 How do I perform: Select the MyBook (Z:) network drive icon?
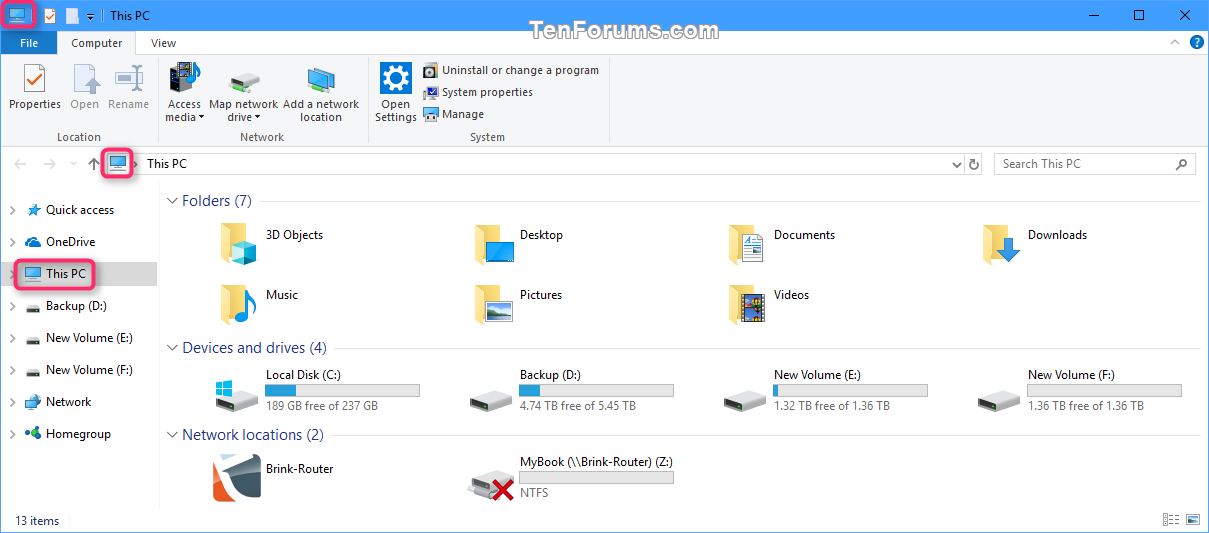pyautogui.click(x=491, y=484)
